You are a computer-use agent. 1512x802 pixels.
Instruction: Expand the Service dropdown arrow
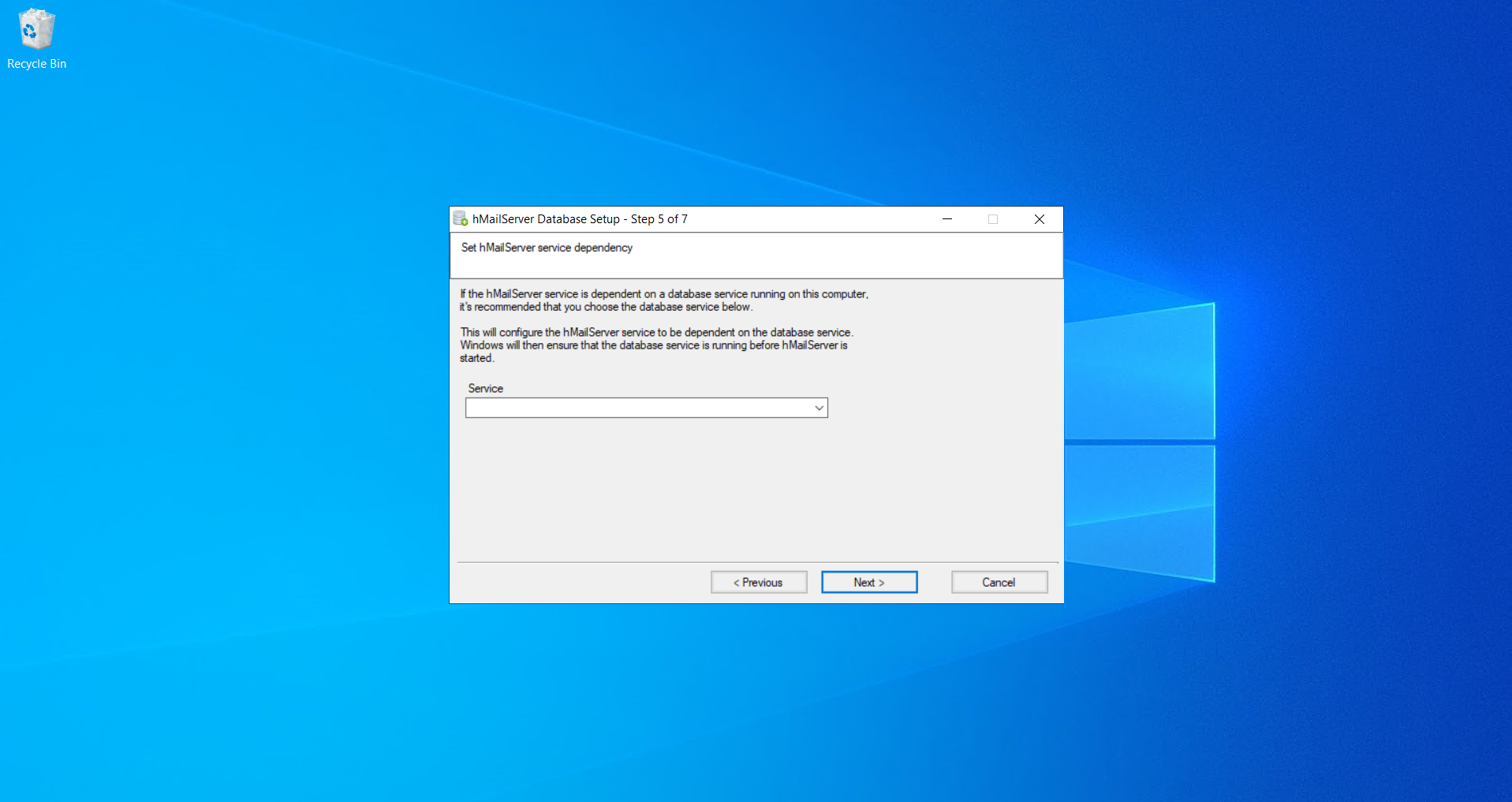point(819,408)
